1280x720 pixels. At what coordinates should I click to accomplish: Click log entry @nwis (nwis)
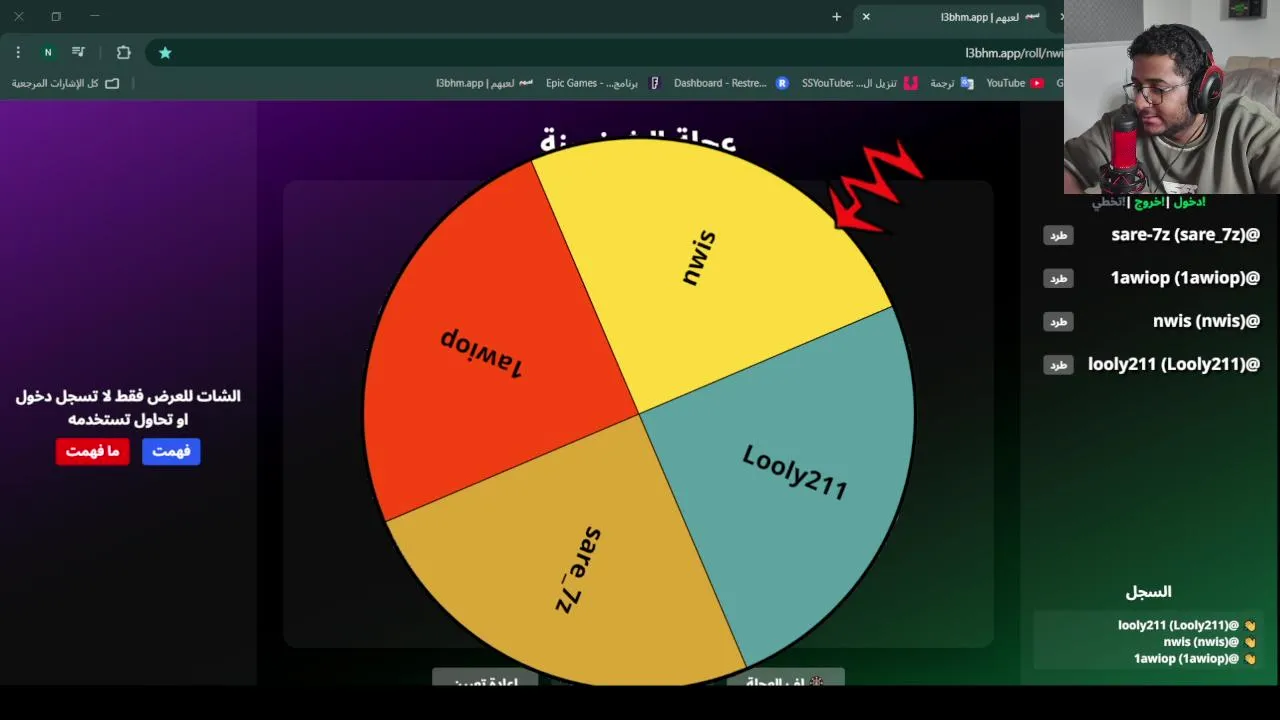coord(1209,642)
